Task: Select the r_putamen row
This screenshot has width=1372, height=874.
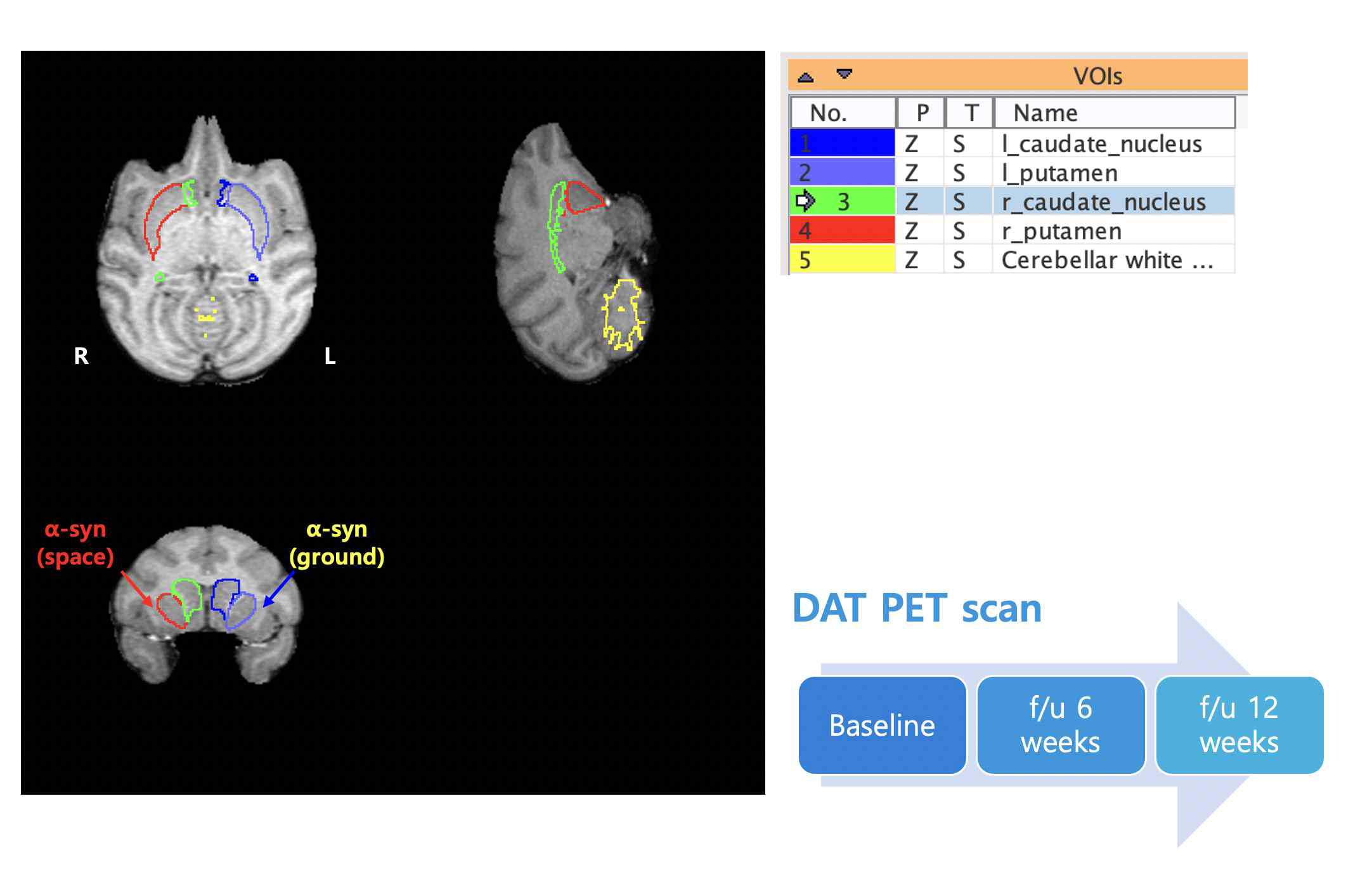Action: [1013, 231]
